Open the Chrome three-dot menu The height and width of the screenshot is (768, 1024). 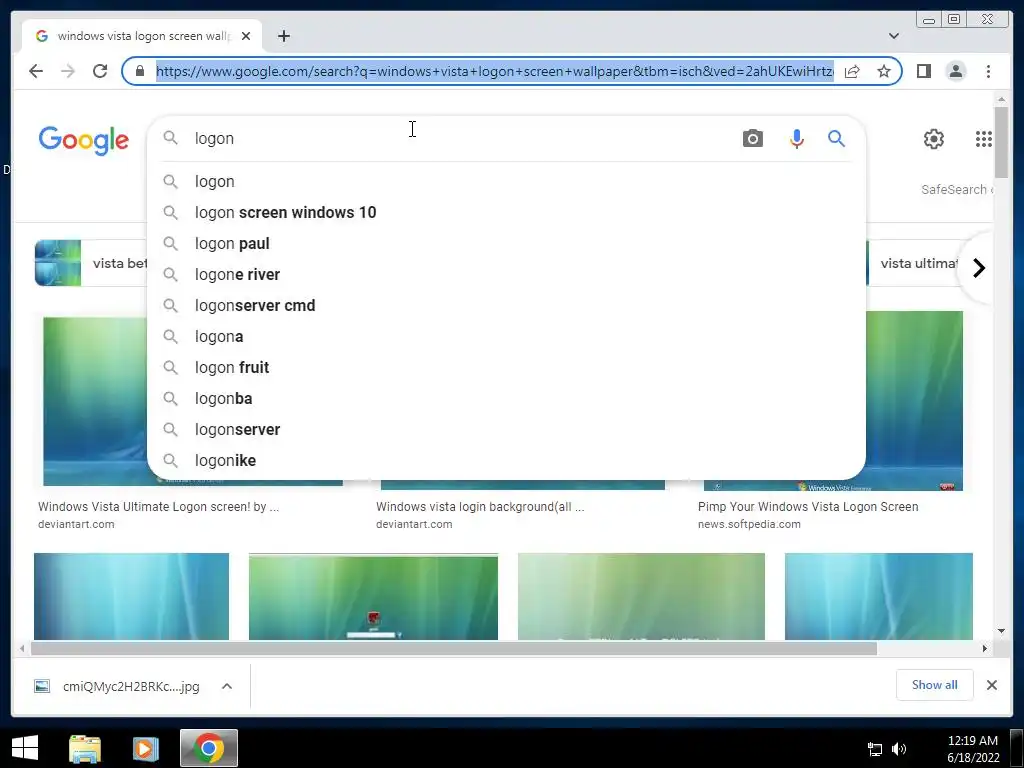(988, 71)
